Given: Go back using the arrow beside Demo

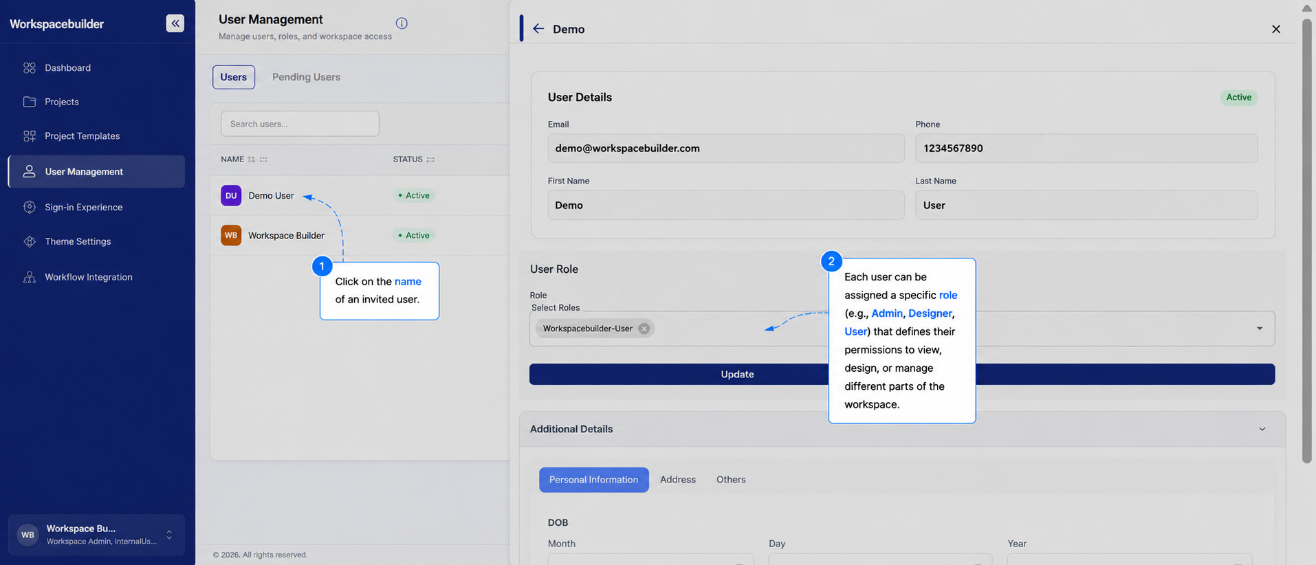Looking at the screenshot, I should pyautogui.click(x=538, y=29).
